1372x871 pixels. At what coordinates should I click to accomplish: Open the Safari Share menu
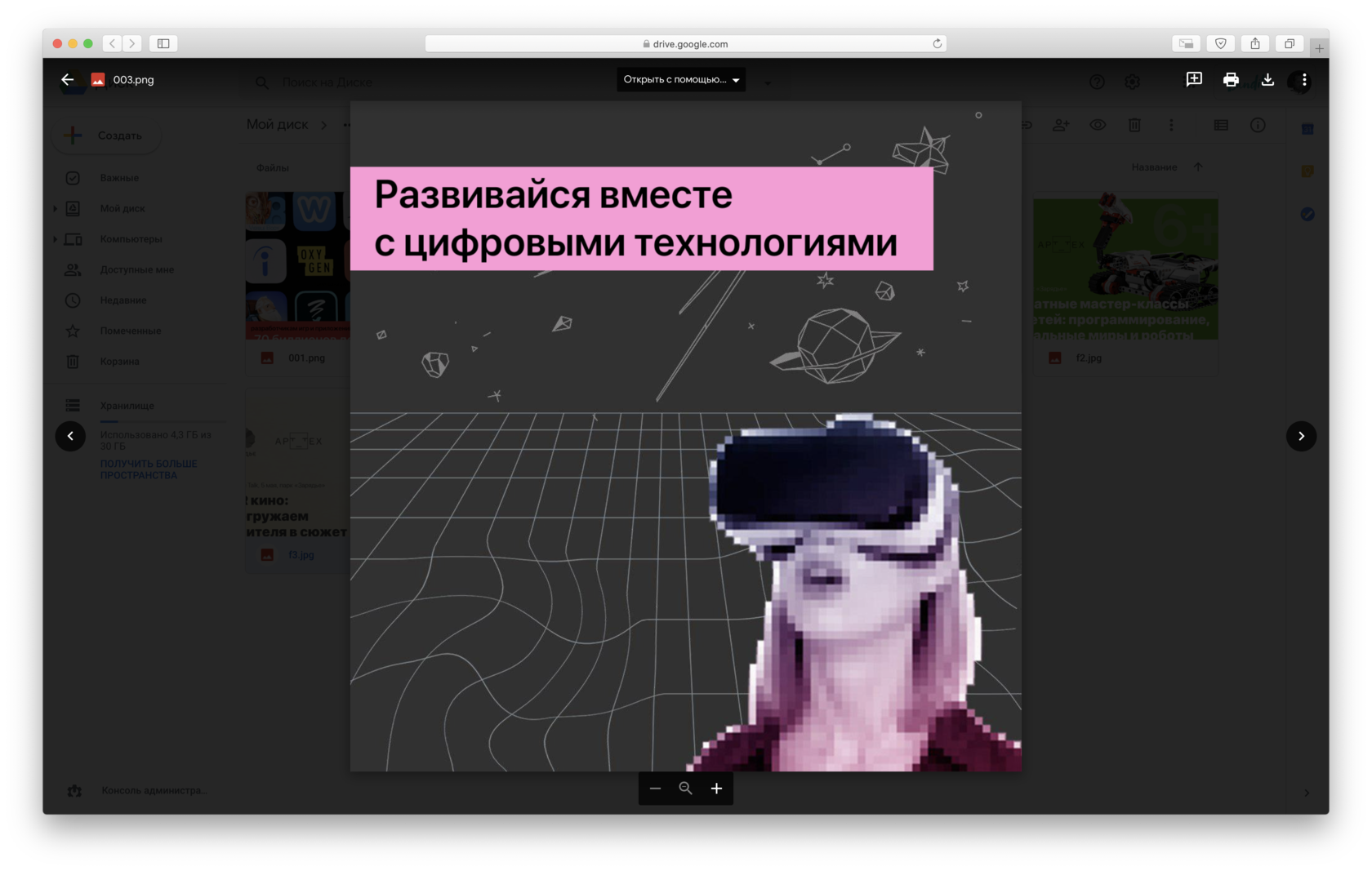tap(1255, 43)
